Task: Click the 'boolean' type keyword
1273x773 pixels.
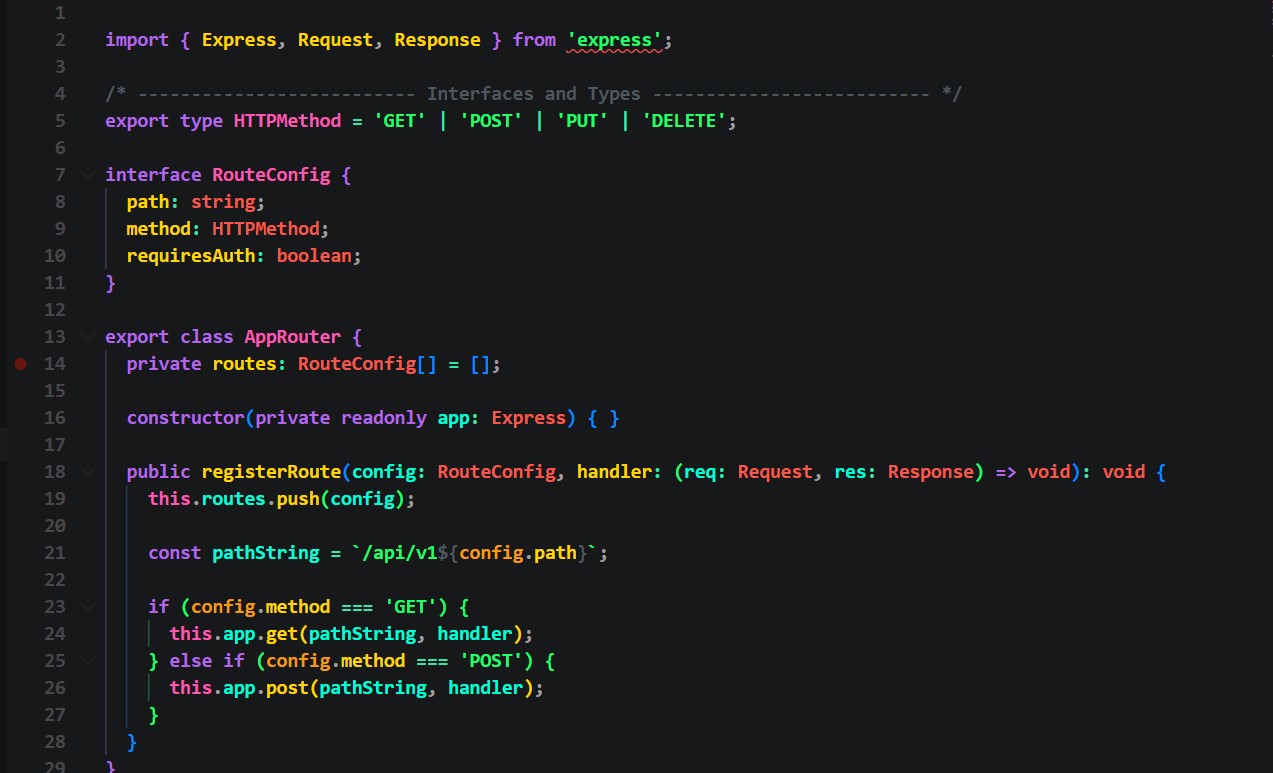Action: click(x=314, y=256)
